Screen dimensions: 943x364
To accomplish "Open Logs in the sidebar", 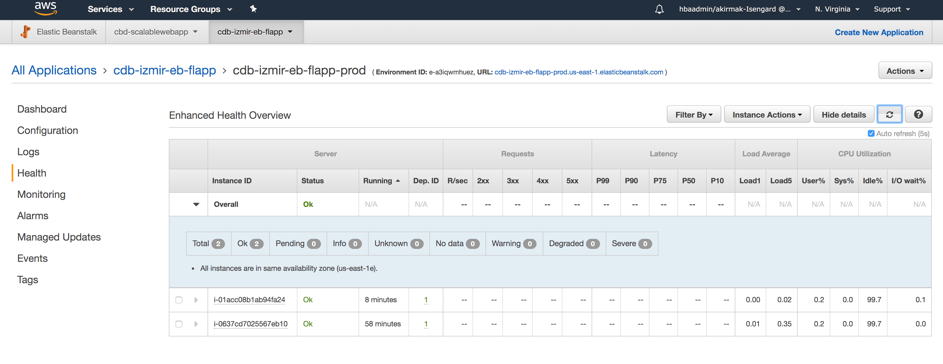I will [28, 152].
